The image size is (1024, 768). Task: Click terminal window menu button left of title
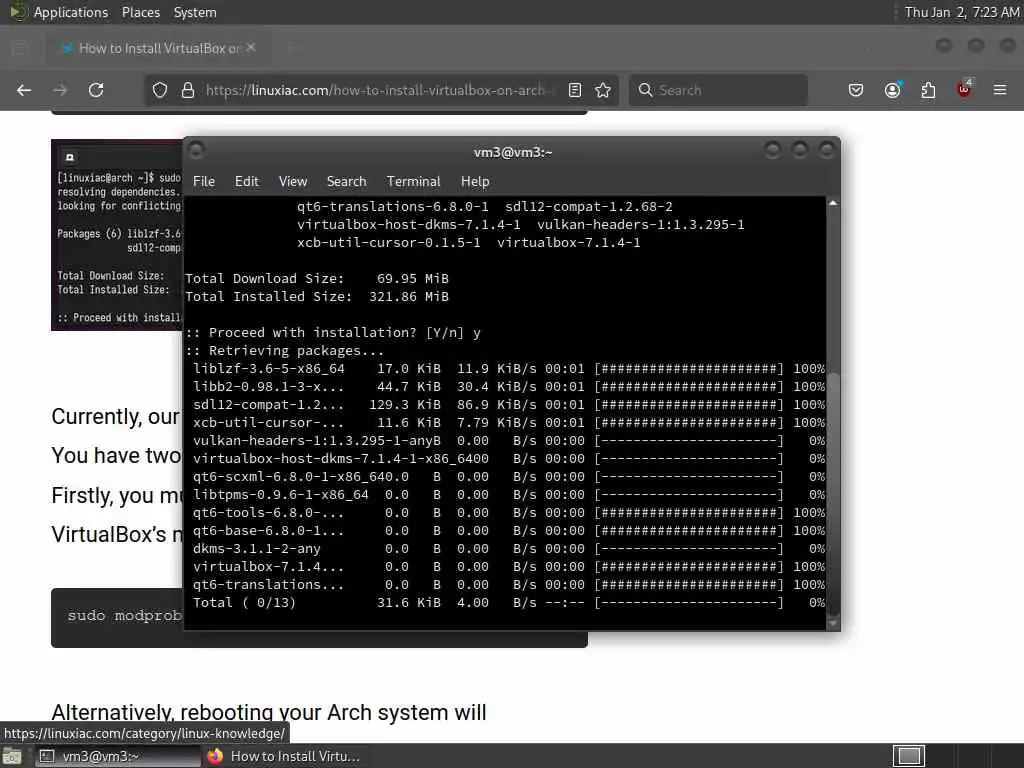coord(196,151)
